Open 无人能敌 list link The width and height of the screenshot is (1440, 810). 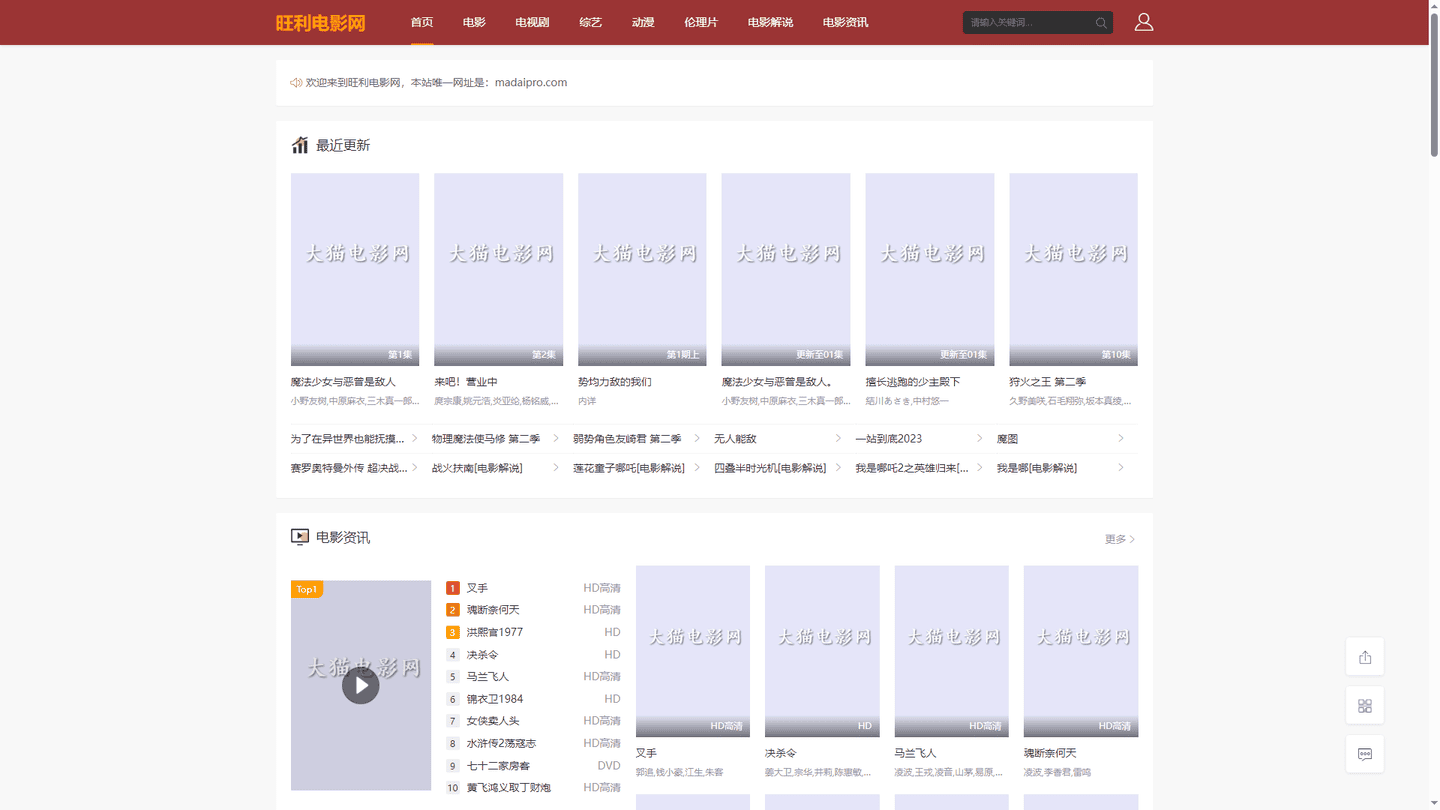[x=735, y=439]
